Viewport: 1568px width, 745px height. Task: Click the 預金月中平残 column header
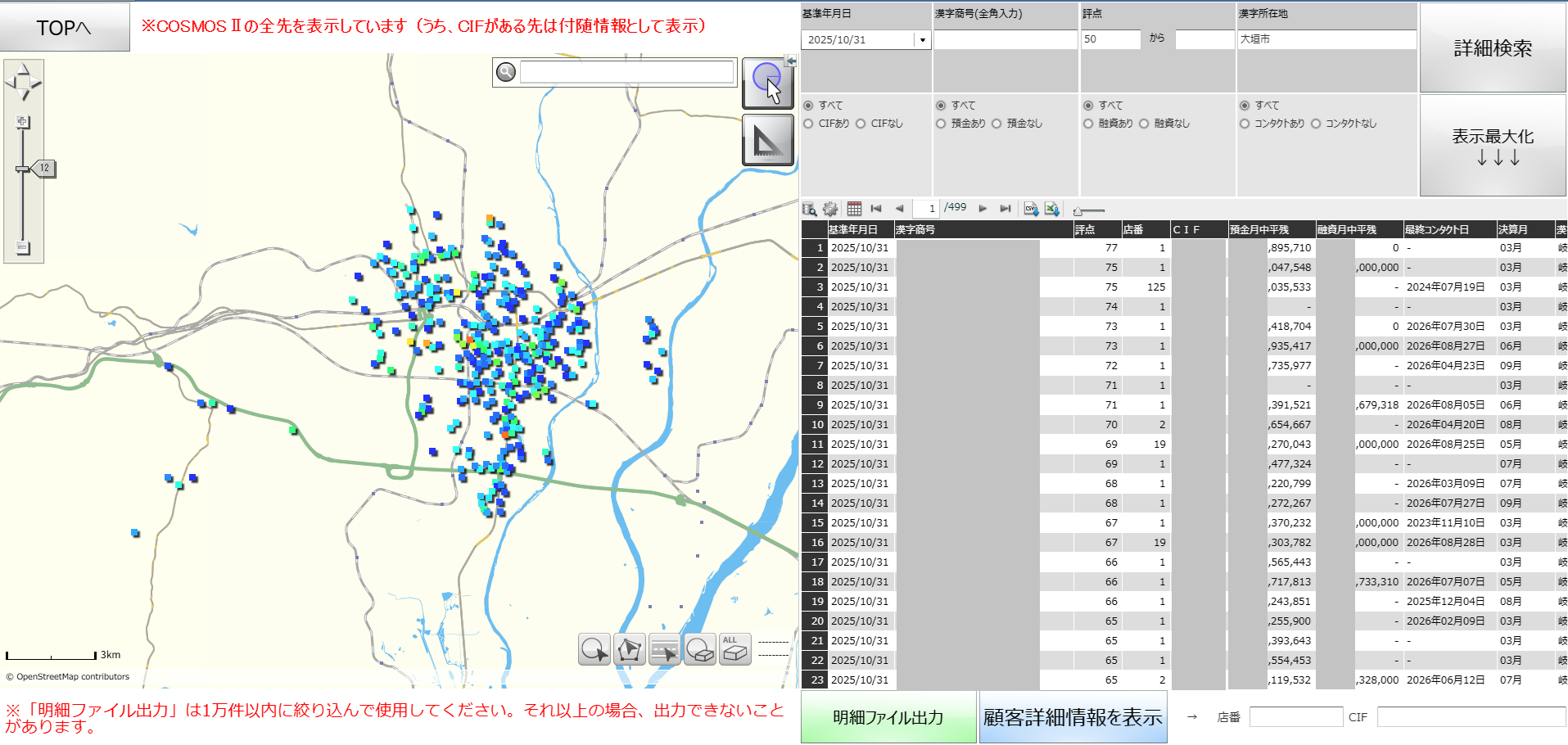(1271, 230)
